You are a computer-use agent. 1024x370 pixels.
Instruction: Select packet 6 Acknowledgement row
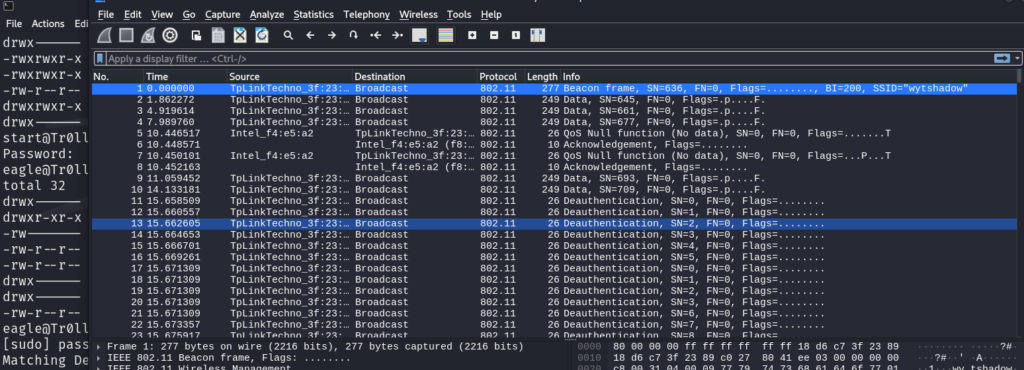554,145
